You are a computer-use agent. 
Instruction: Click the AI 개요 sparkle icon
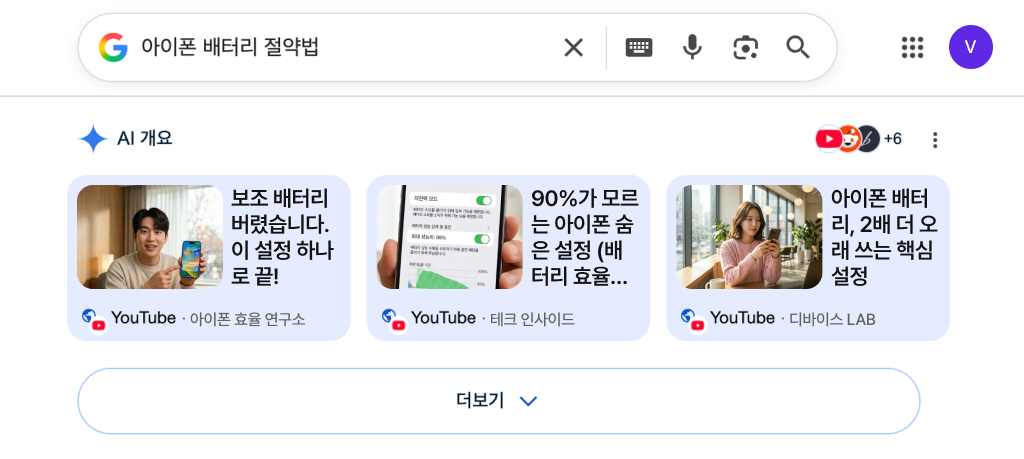[x=93, y=139]
